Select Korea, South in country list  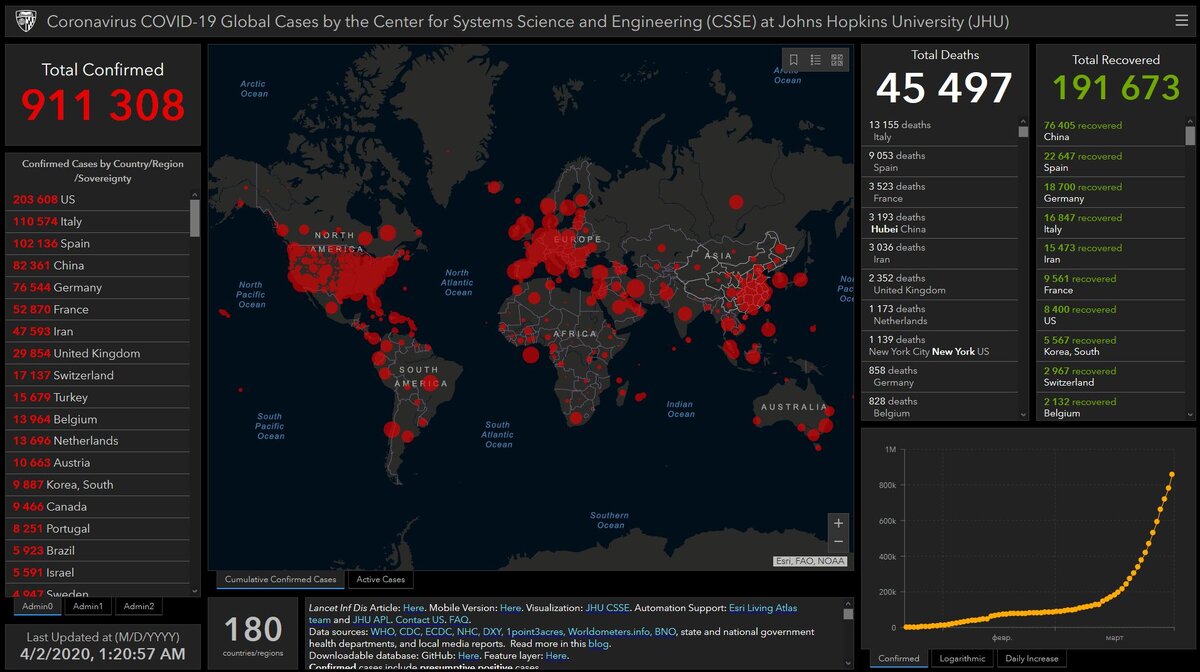coord(97,485)
